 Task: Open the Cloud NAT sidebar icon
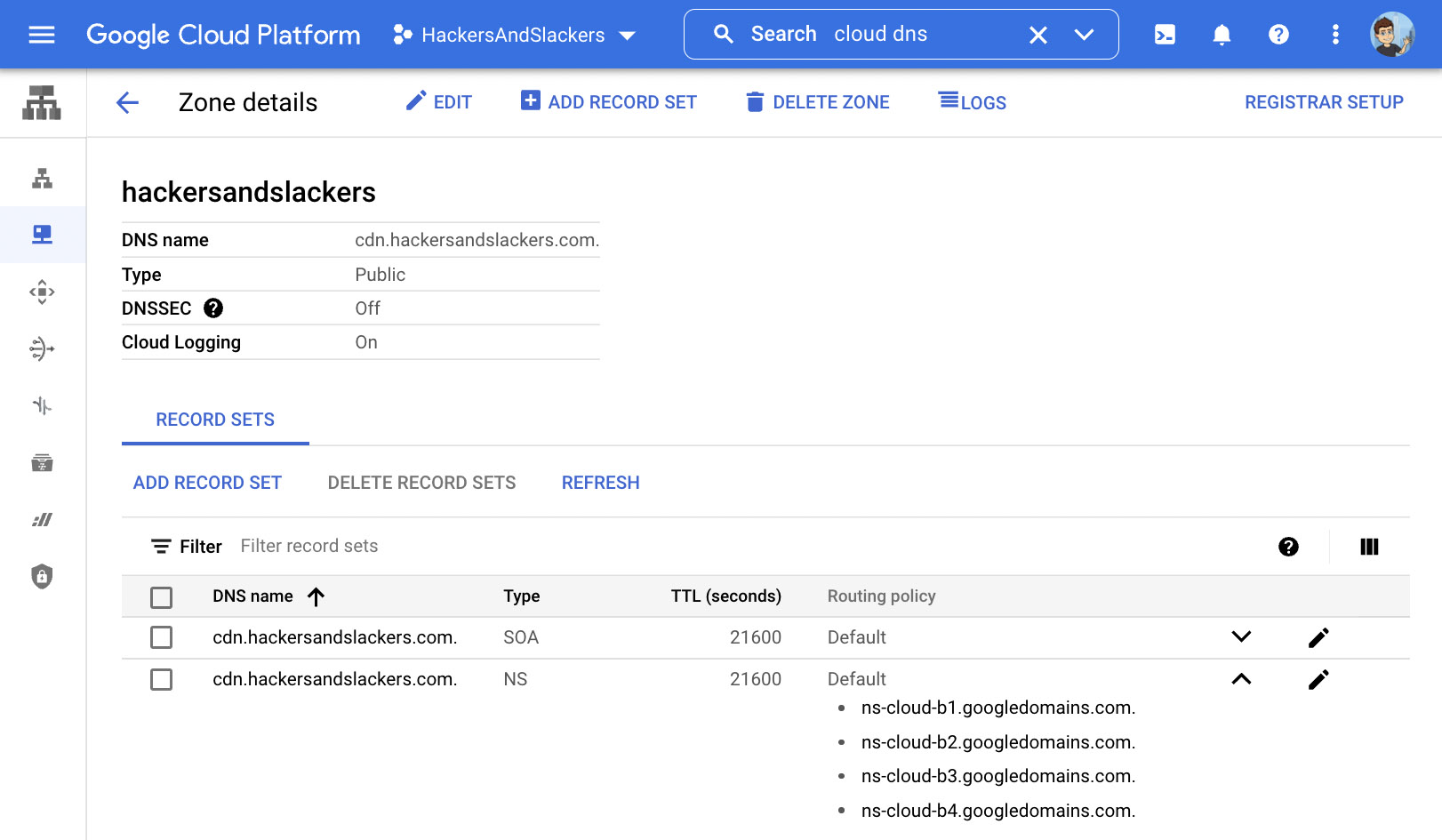[x=42, y=348]
